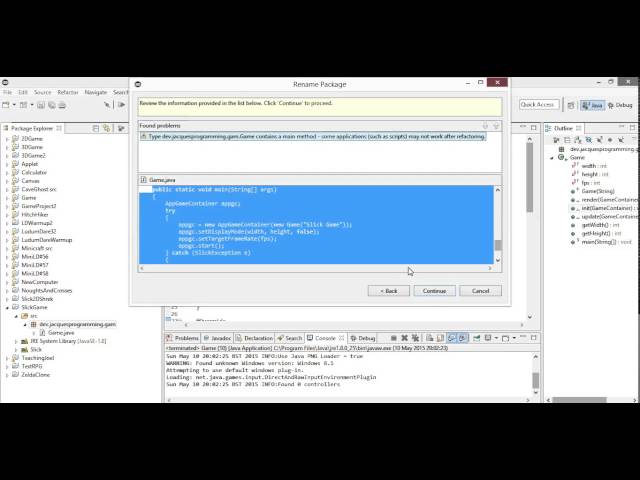The image size is (640, 480).
Task: Click the Open Perspective icon
Action: pyautogui.click(x=571, y=105)
